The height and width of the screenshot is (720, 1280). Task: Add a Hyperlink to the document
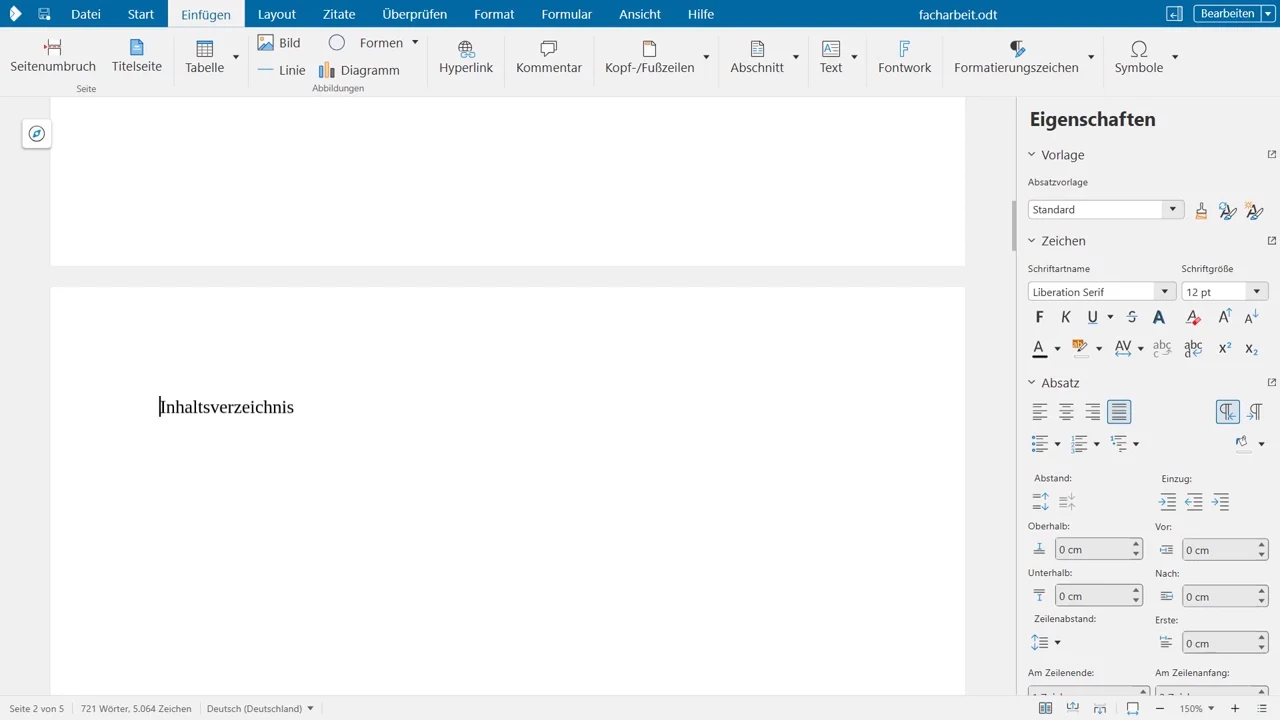[x=466, y=56]
